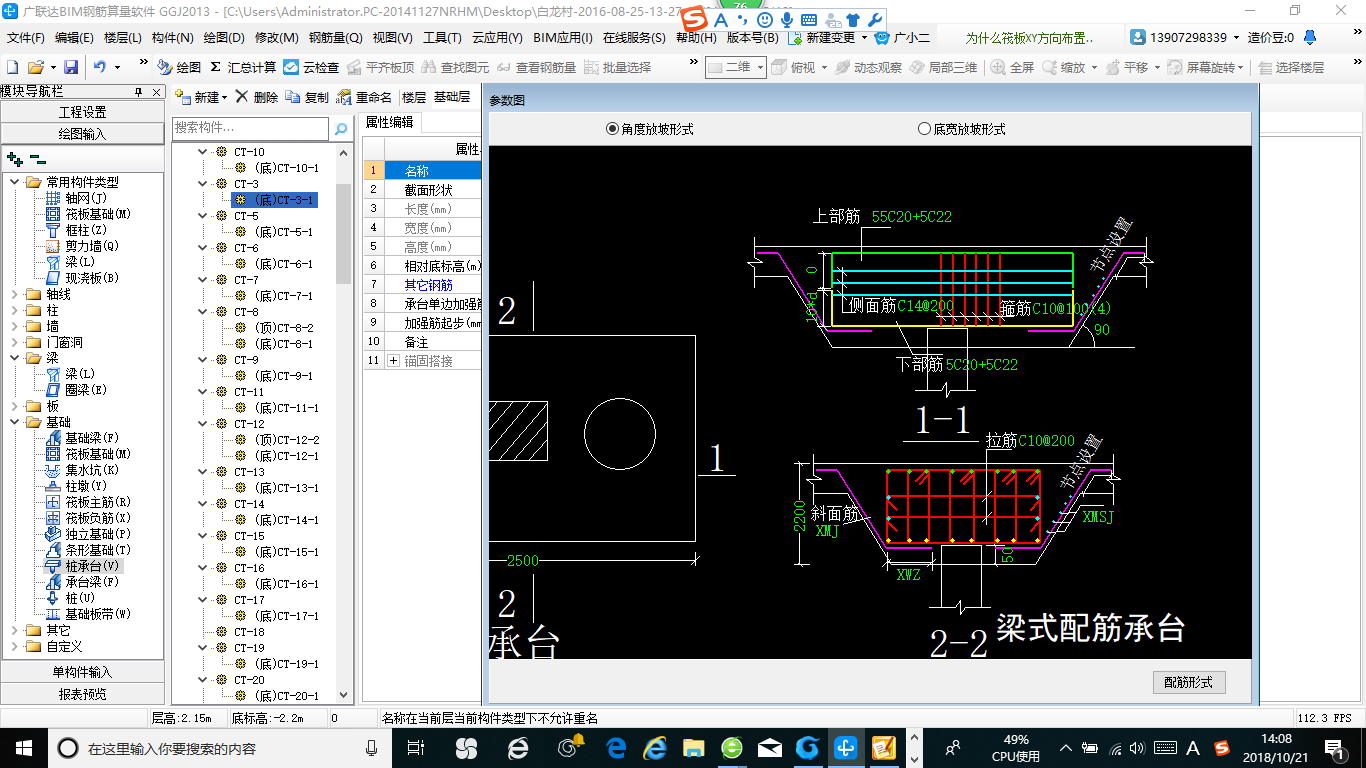Open the 为什么筏板XY方向布置 help link
The height and width of the screenshot is (768, 1366).
click(x=1029, y=37)
